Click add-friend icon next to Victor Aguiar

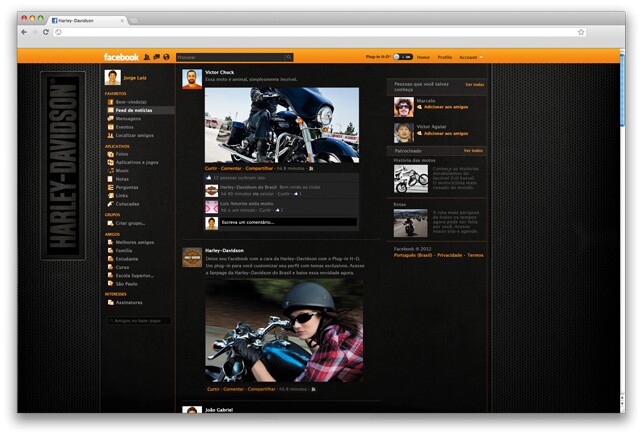tap(419, 133)
